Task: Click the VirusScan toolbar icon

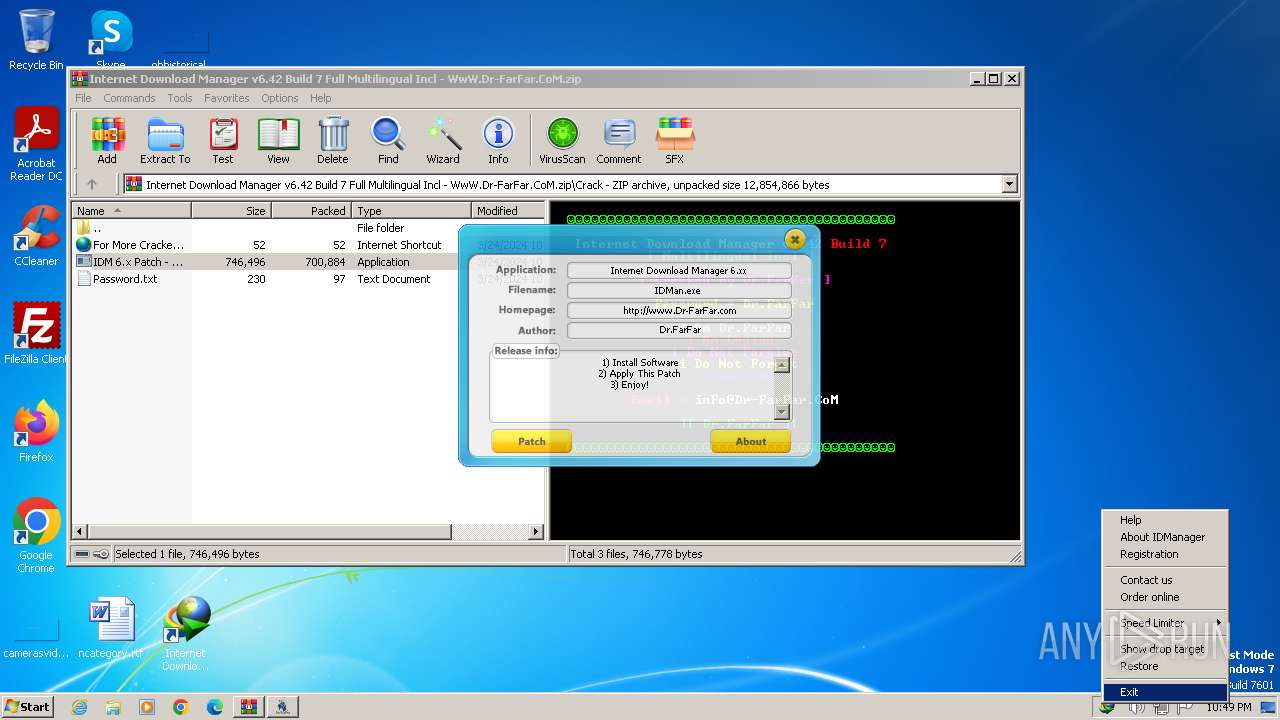Action: coord(562,141)
